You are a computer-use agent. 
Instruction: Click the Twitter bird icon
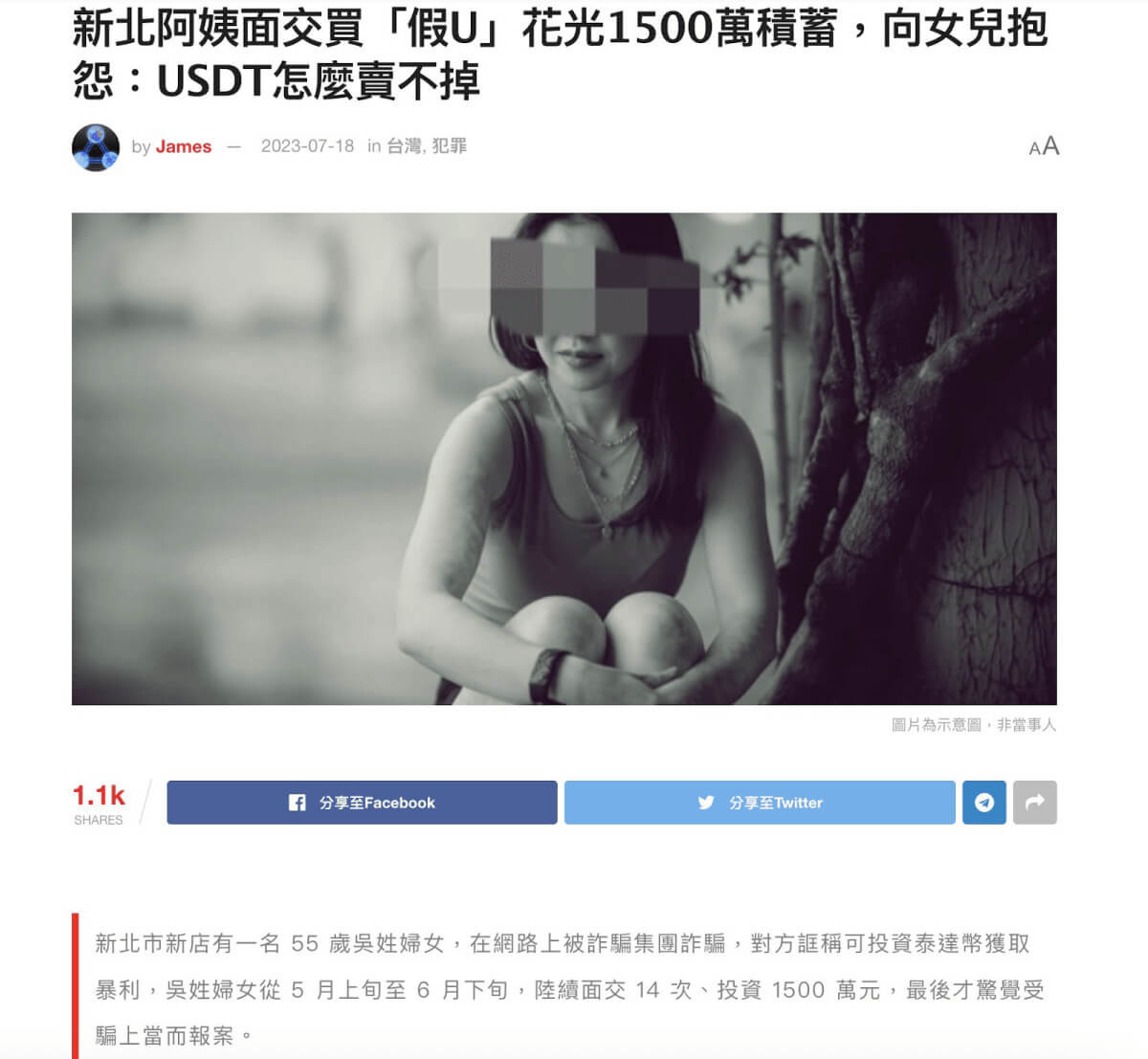[706, 803]
